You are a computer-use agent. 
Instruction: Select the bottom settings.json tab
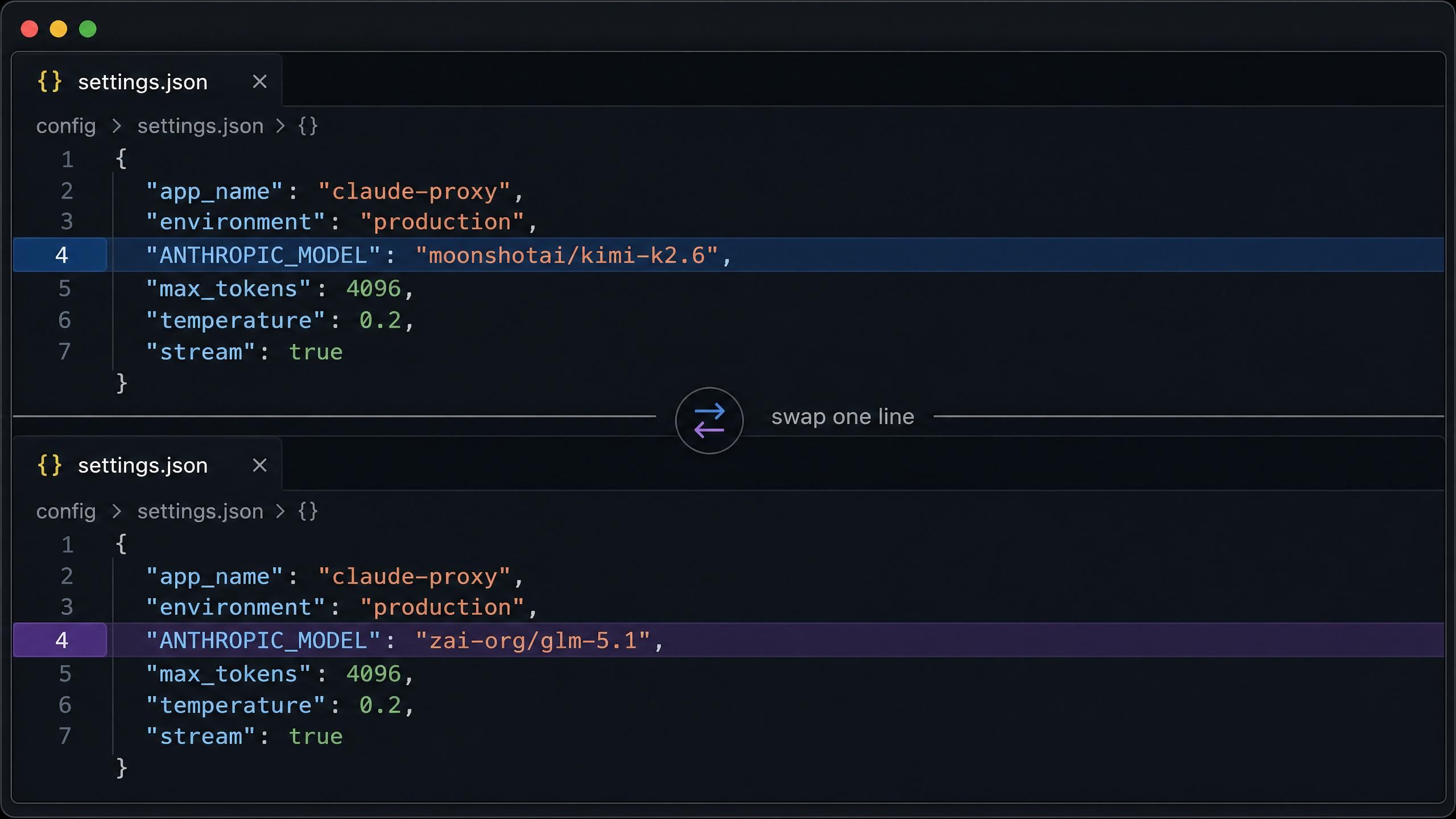147,465
